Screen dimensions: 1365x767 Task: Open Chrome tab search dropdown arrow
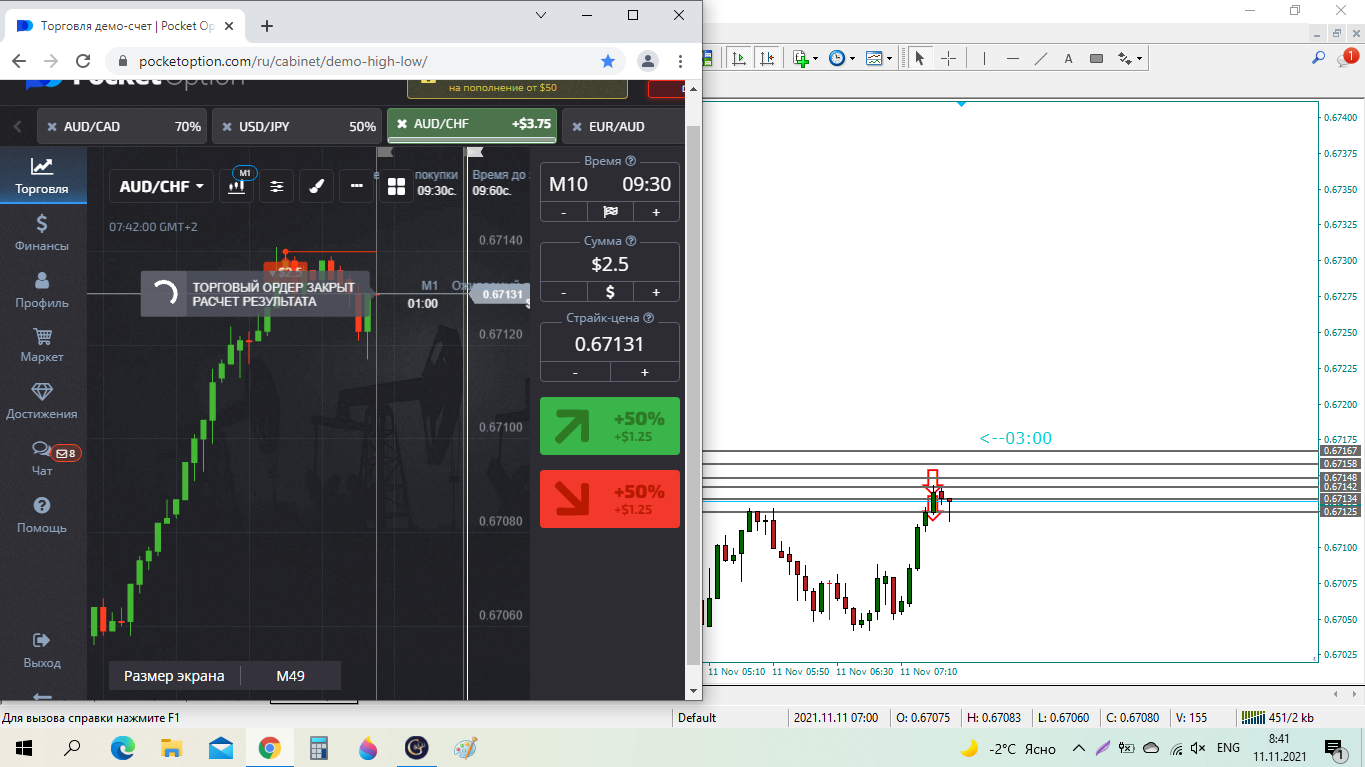click(x=541, y=15)
